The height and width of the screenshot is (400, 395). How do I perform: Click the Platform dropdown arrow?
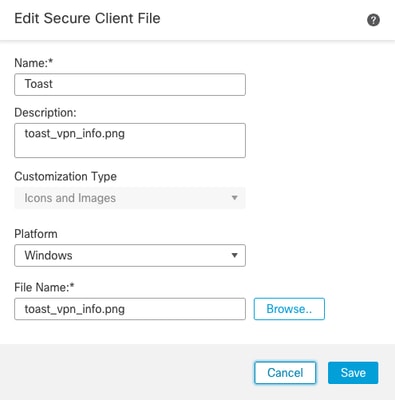235,255
